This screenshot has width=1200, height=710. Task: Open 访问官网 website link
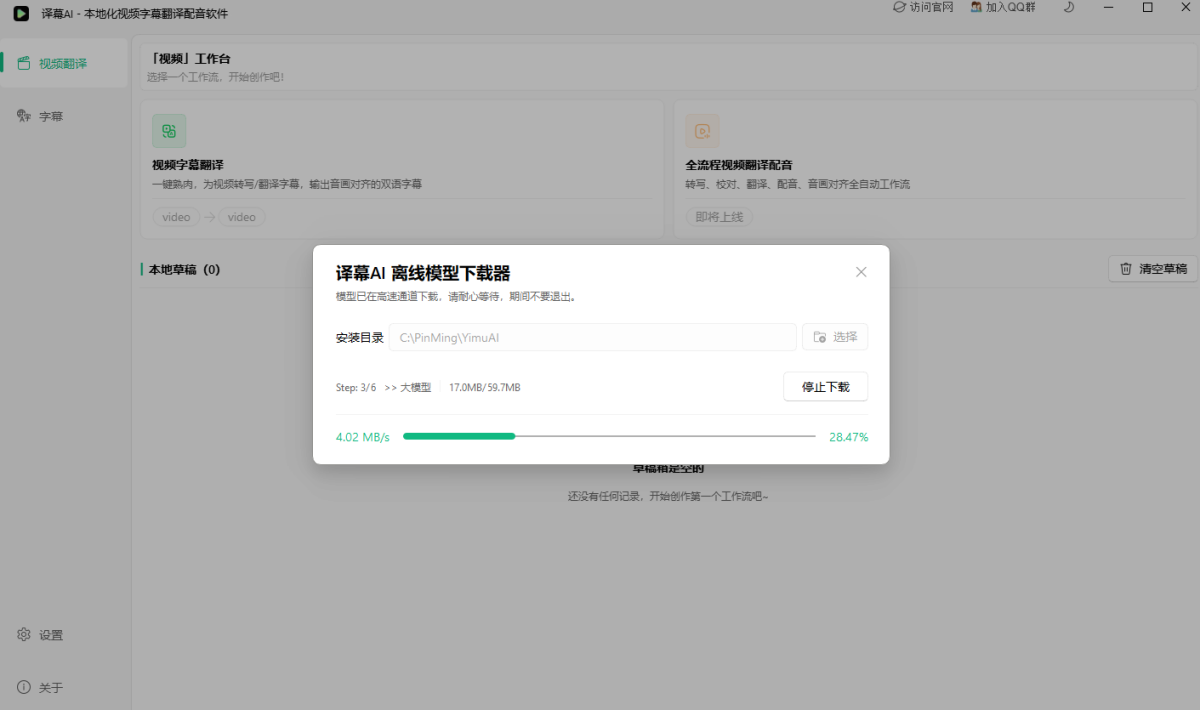(923, 7)
